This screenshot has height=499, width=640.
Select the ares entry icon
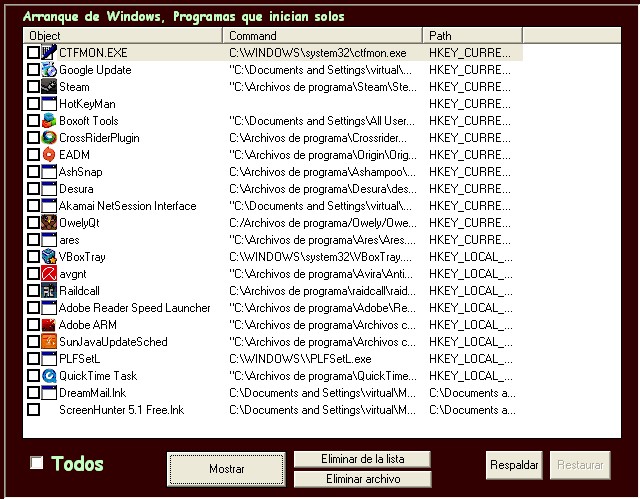click(x=49, y=240)
